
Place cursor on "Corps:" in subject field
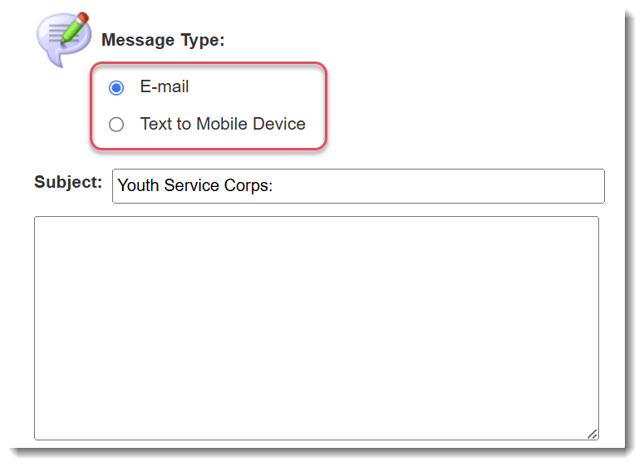click(x=252, y=186)
